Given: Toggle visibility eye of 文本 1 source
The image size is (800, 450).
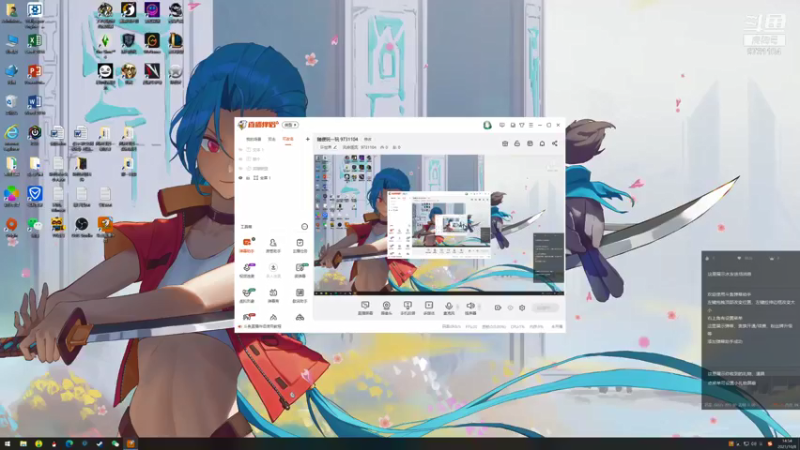Looking at the screenshot, I should pos(240,149).
